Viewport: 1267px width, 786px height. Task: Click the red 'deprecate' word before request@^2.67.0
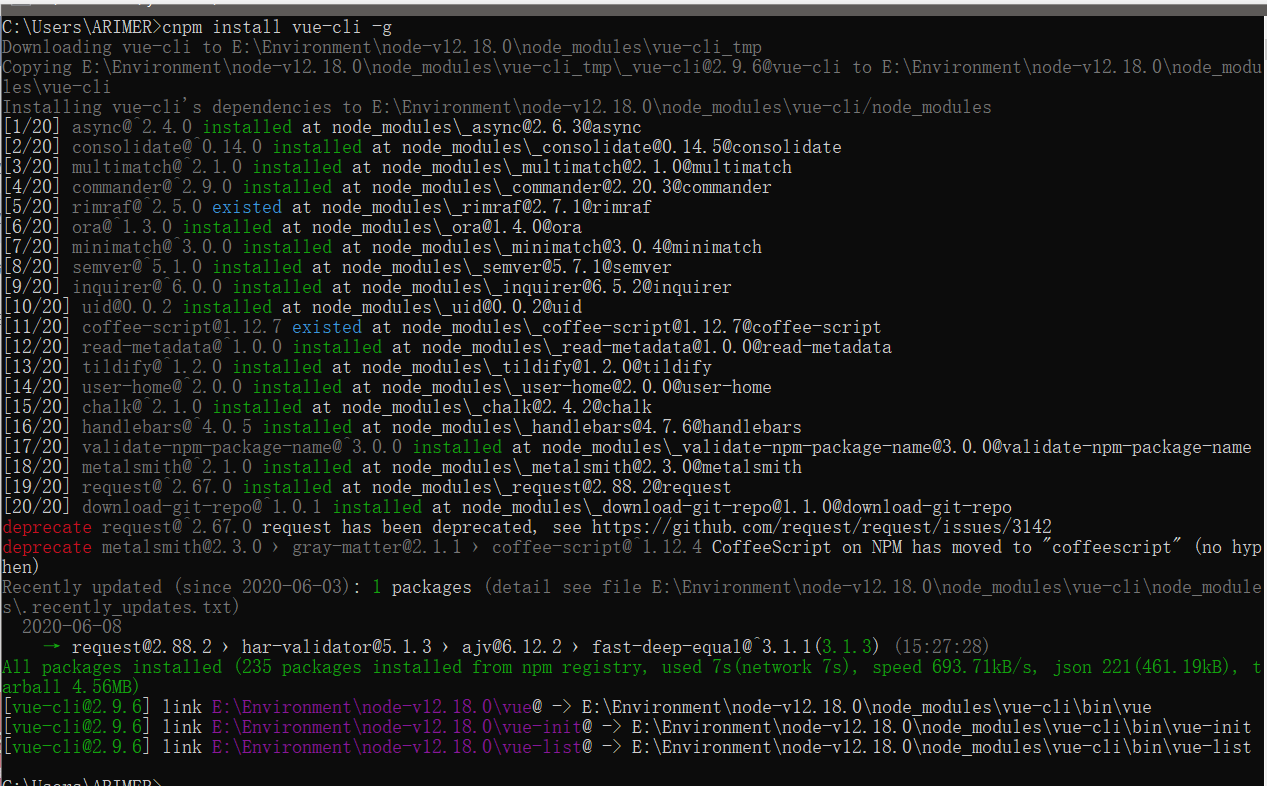point(47,527)
